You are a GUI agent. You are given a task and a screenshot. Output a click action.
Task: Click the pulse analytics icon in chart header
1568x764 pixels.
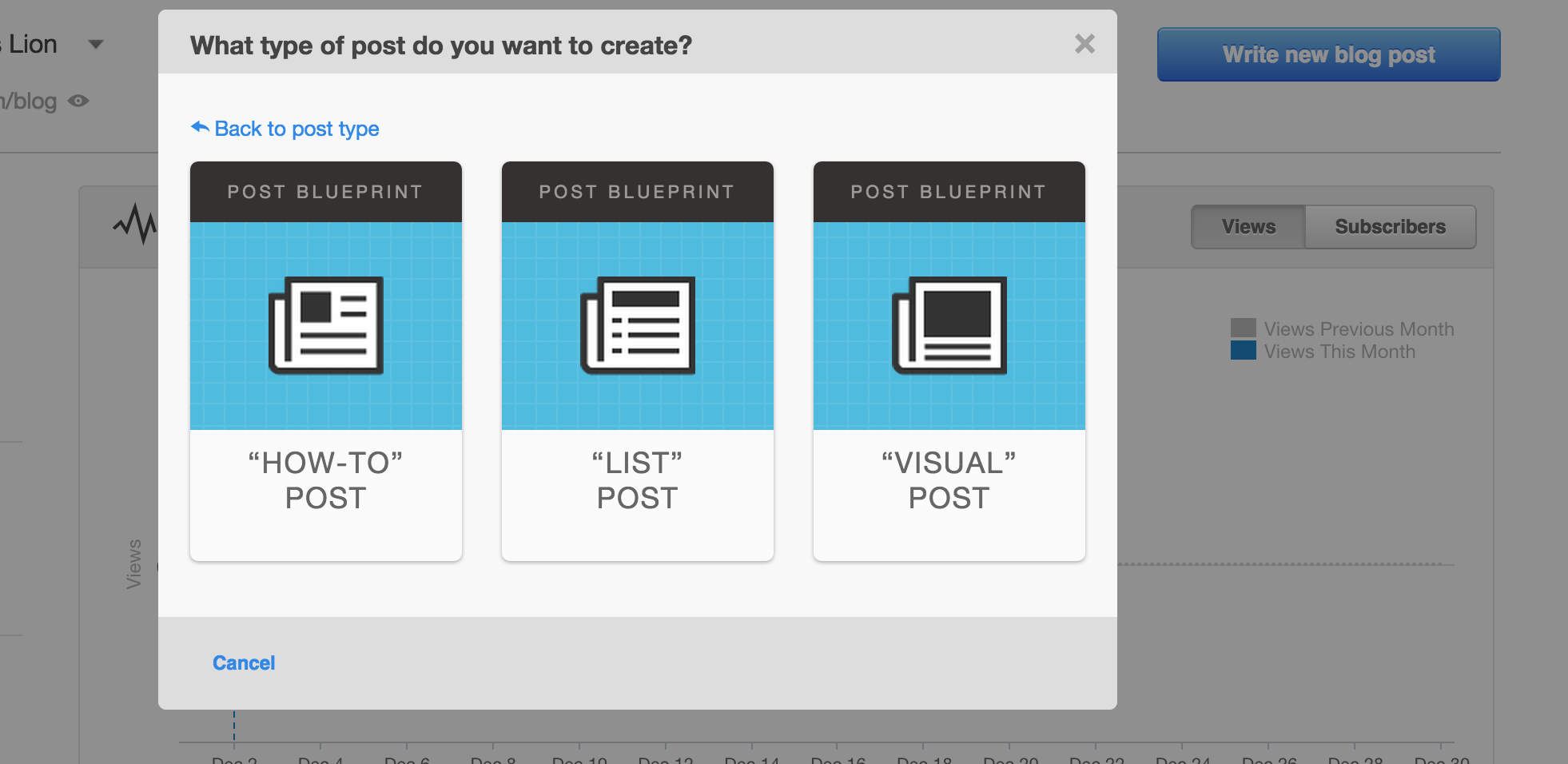point(135,224)
